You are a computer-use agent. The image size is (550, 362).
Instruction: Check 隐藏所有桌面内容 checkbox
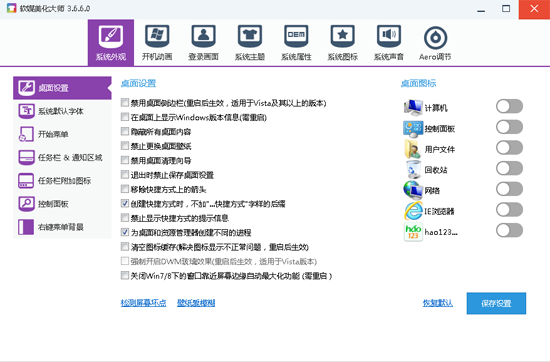click(125, 132)
